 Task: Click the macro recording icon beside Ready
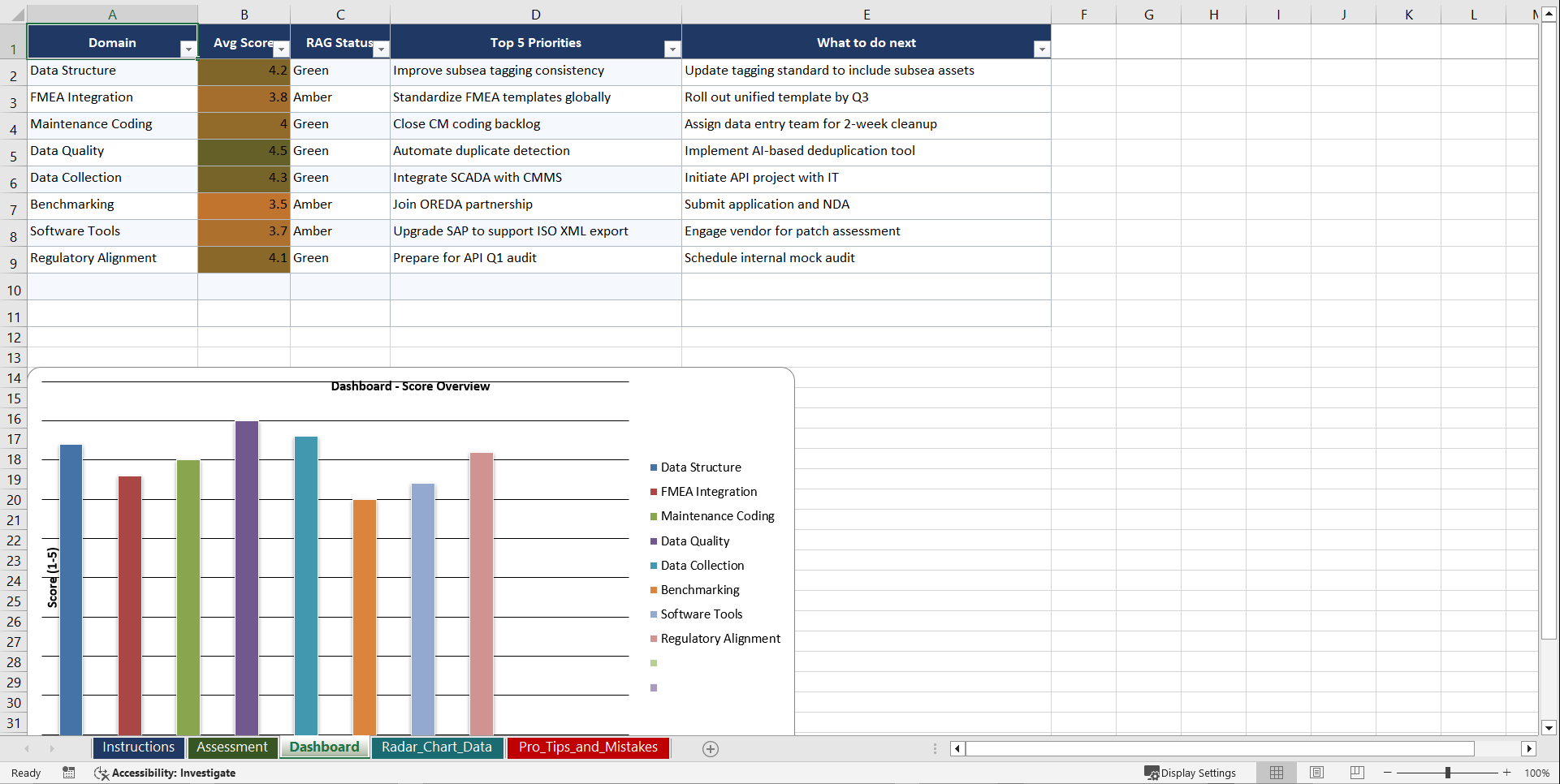tap(69, 773)
